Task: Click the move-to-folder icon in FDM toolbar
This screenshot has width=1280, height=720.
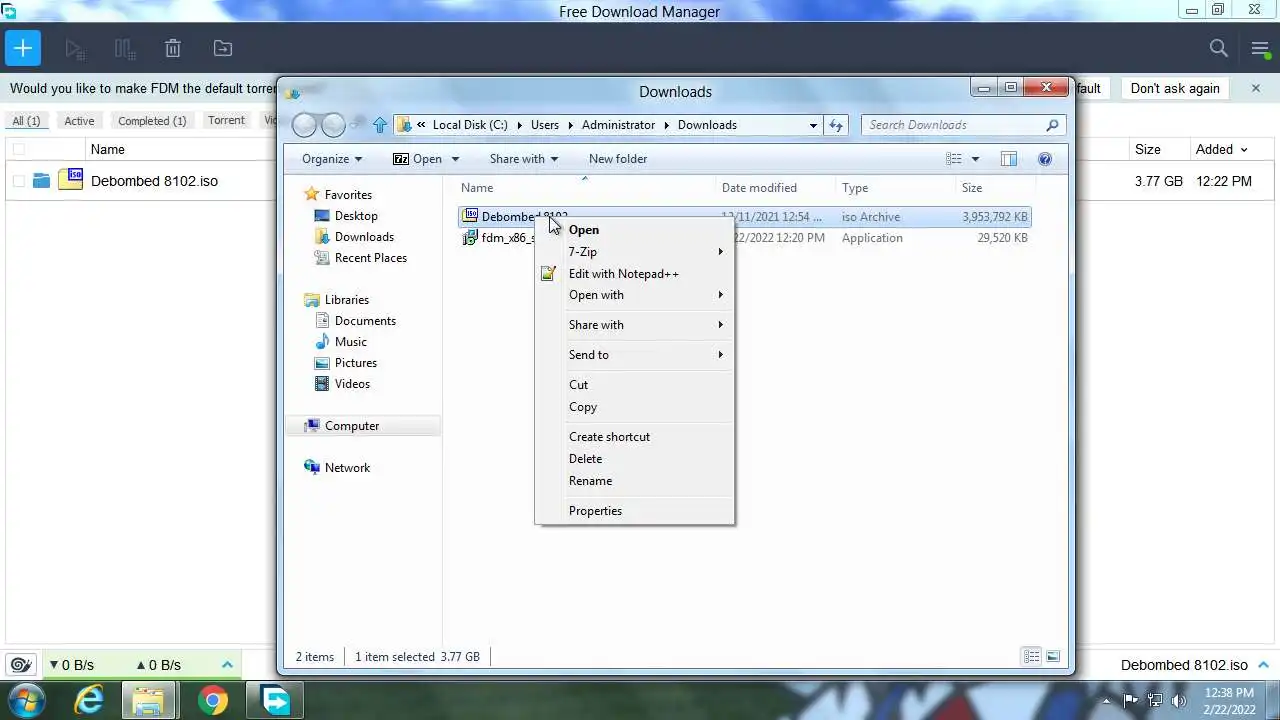Action: coord(223,48)
